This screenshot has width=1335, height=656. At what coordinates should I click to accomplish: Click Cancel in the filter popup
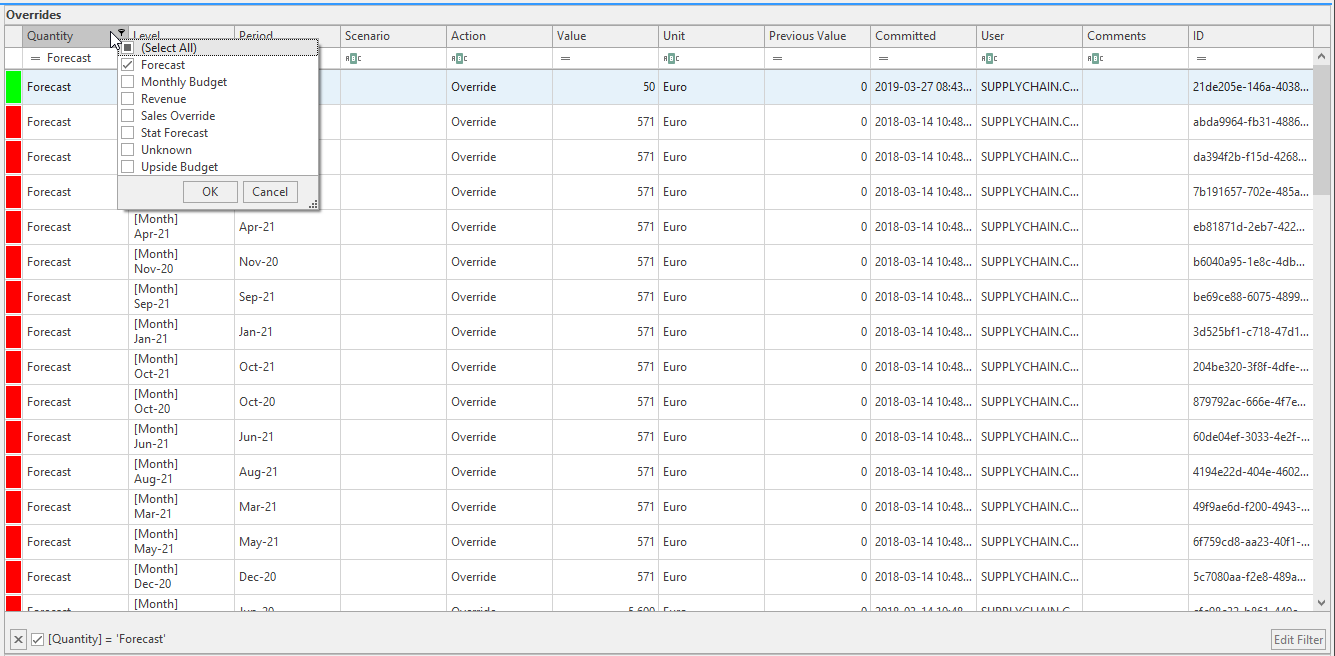270,192
